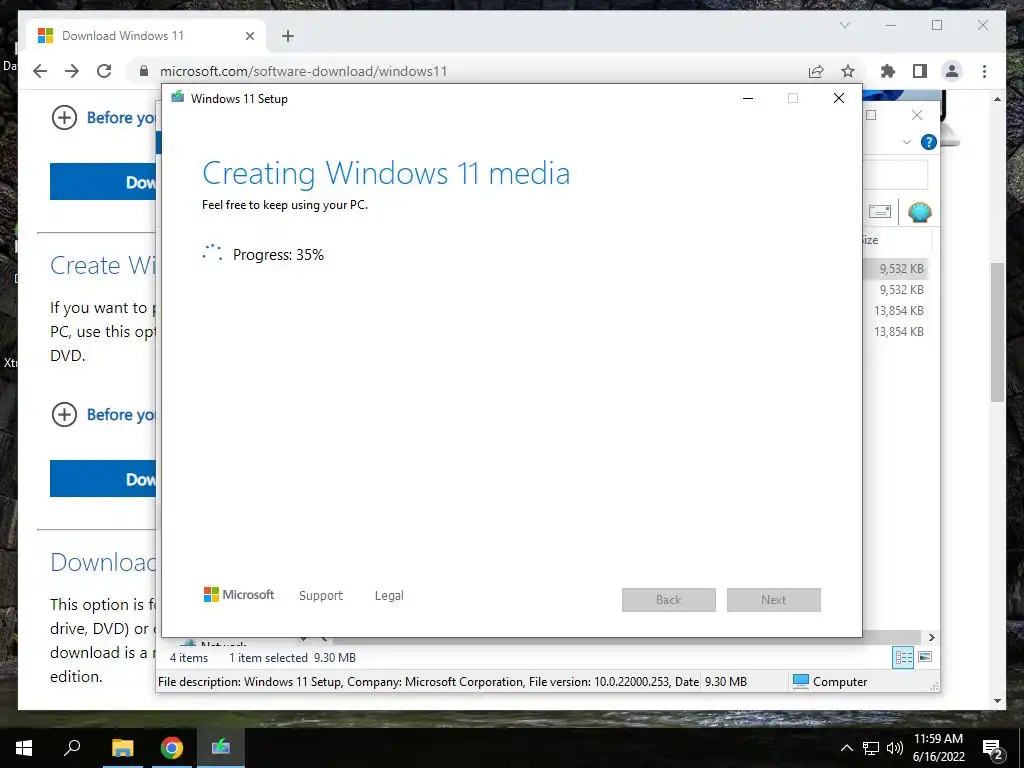Open Chrome profile avatar
This screenshot has width=1024, height=768.
[952, 71]
